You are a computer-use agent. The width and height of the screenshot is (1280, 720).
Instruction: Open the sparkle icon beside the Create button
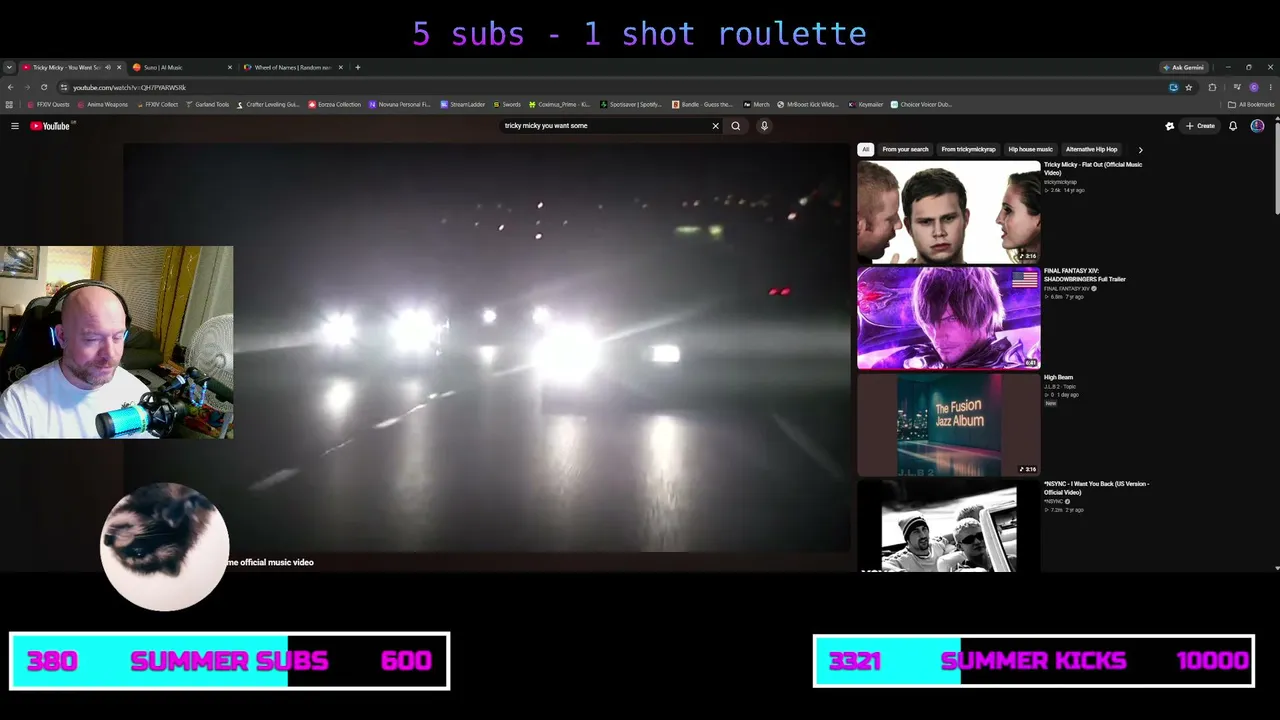click(x=1170, y=126)
